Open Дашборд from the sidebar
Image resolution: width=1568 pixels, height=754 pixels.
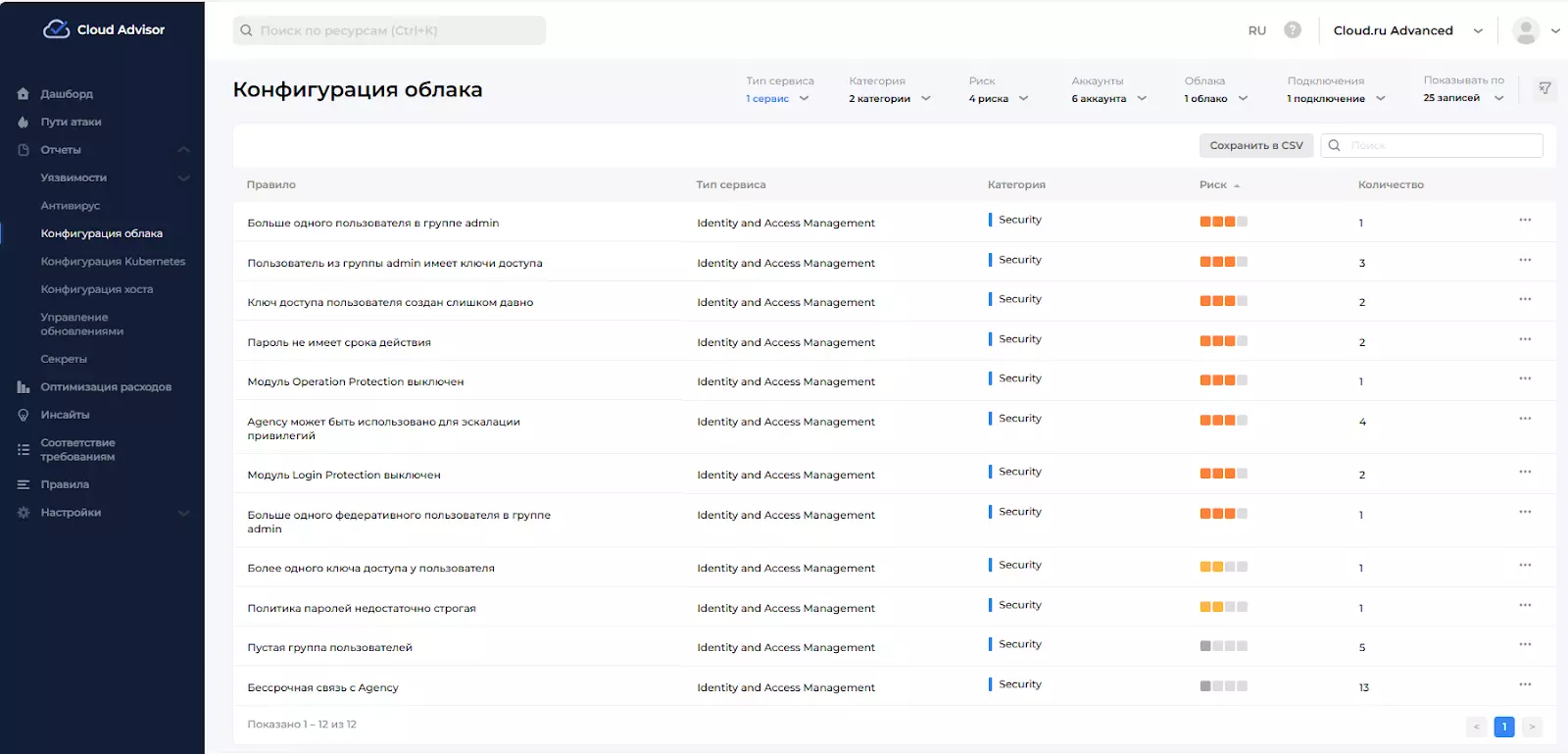[x=67, y=94]
